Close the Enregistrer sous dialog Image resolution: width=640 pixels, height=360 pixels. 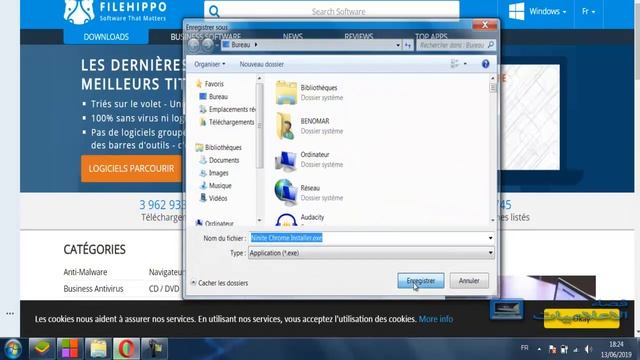tap(484, 24)
